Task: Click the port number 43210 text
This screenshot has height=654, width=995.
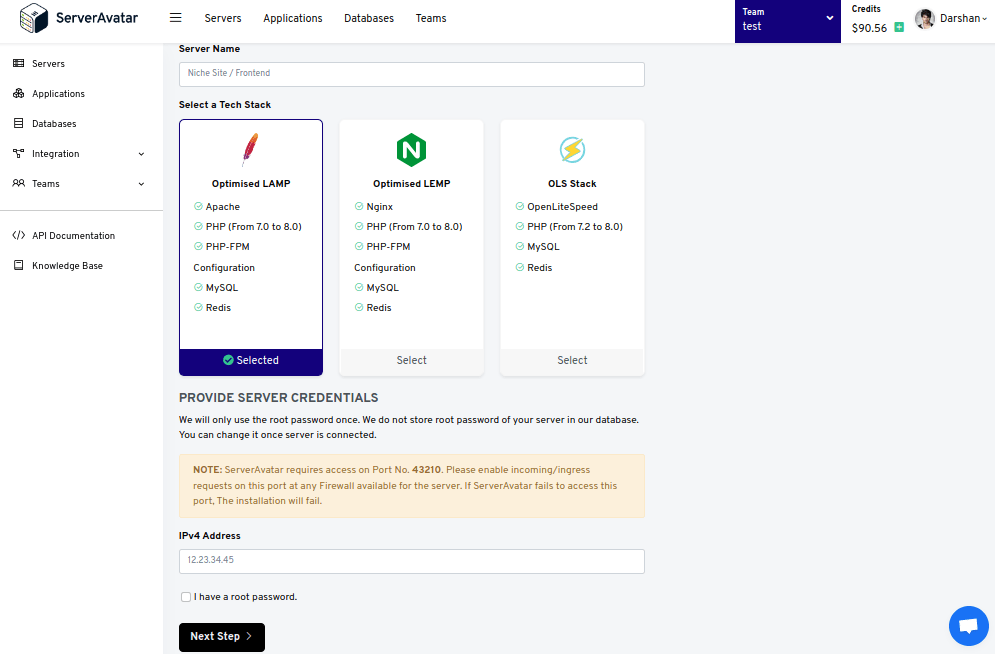Action: [x=426, y=470]
